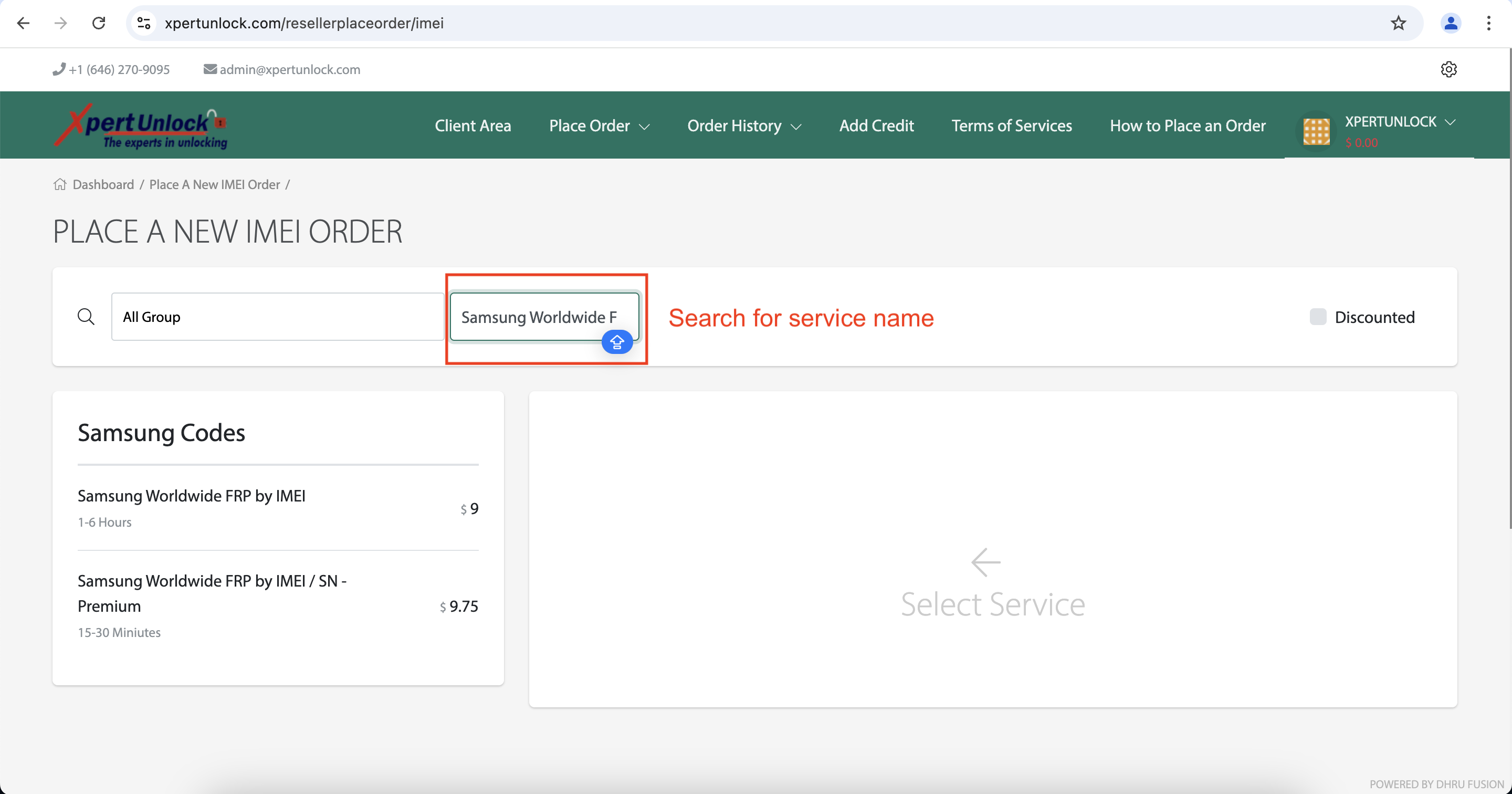The image size is (1512, 794).
Task: Click the 1-6 Hours delivery time
Action: (104, 522)
